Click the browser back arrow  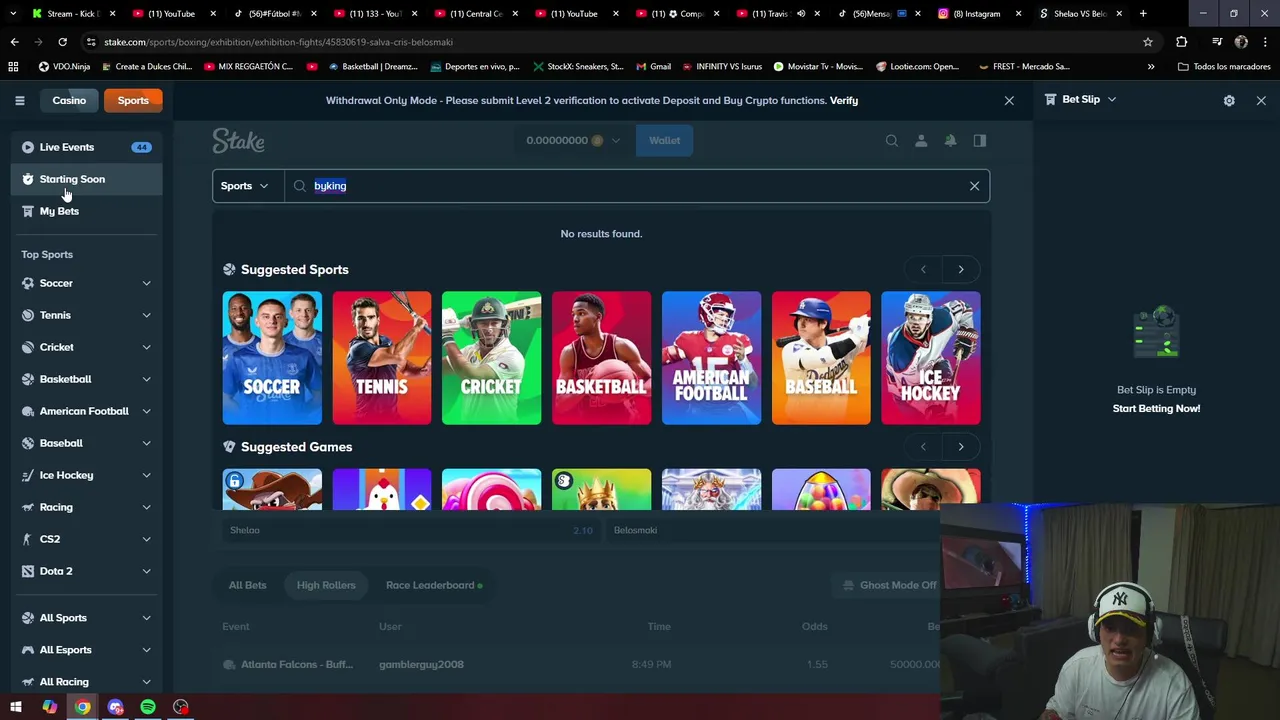[14, 42]
